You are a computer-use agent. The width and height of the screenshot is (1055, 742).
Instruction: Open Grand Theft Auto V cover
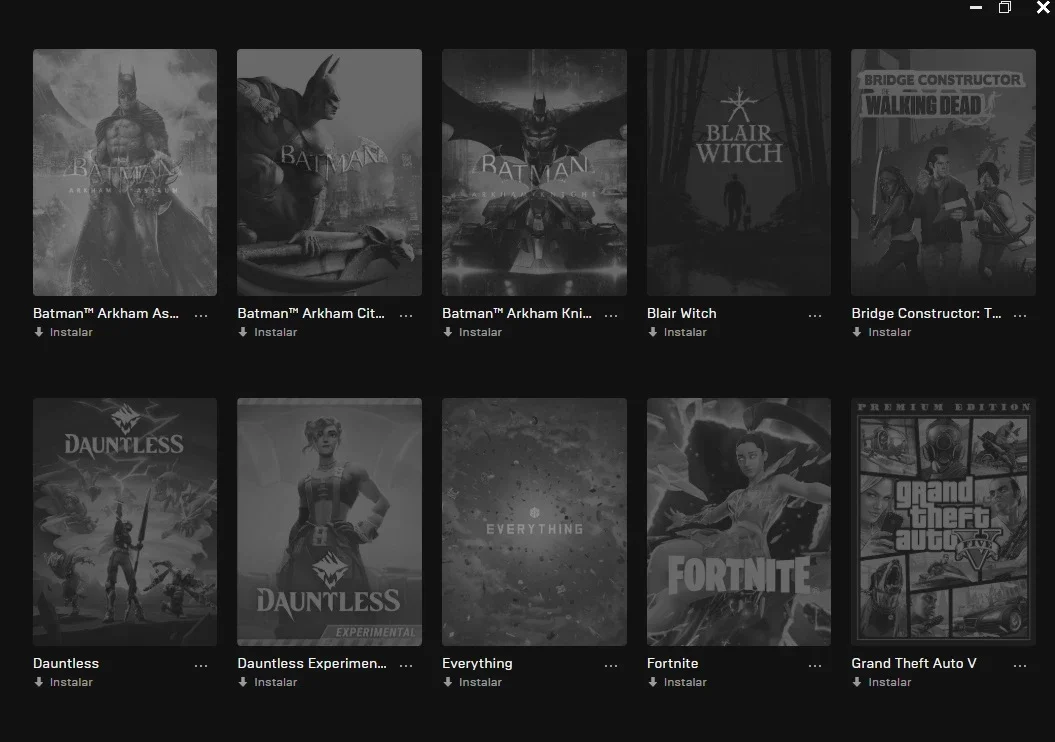click(x=943, y=522)
